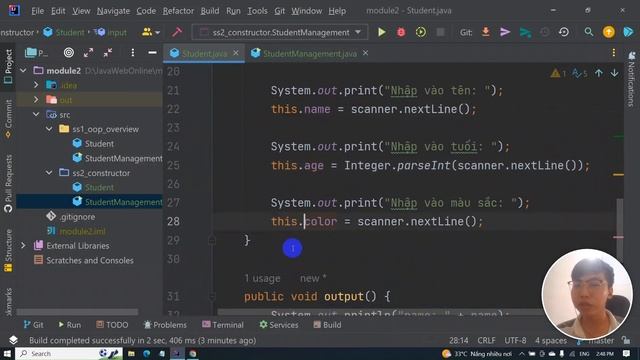Start debugging with the bug icon
640x360 pixels.
pos(401,32)
